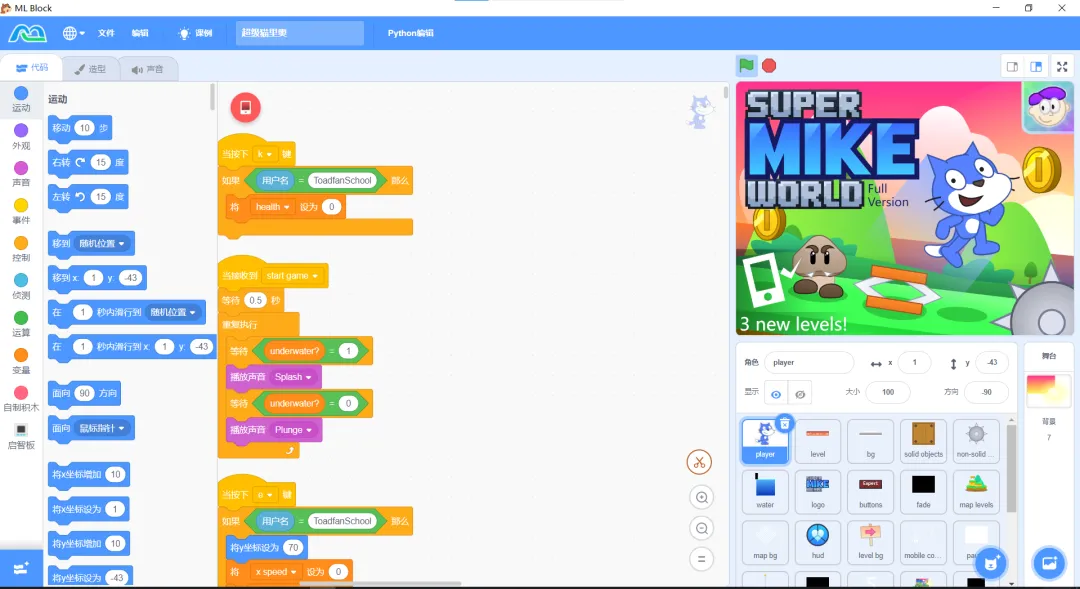Switch to the 造型 costumes tab
The image size is (1080, 589).
(x=90, y=69)
